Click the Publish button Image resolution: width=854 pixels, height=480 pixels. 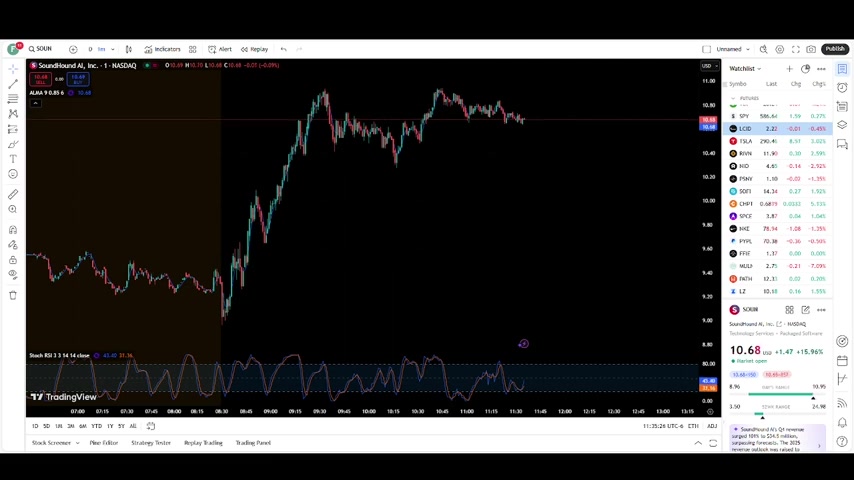[x=834, y=49]
